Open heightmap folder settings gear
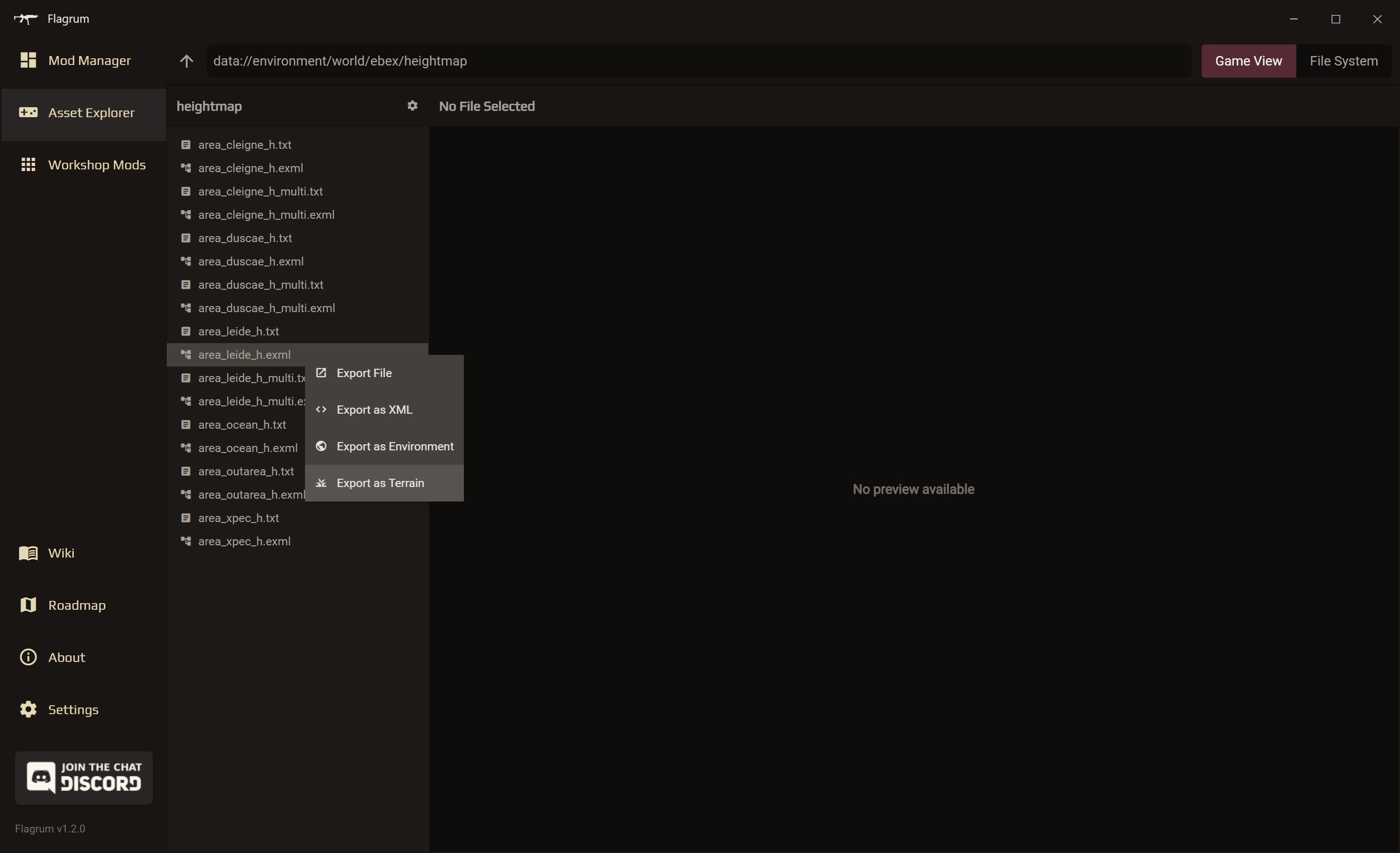This screenshot has height=853, width=1400. point(412,106)
